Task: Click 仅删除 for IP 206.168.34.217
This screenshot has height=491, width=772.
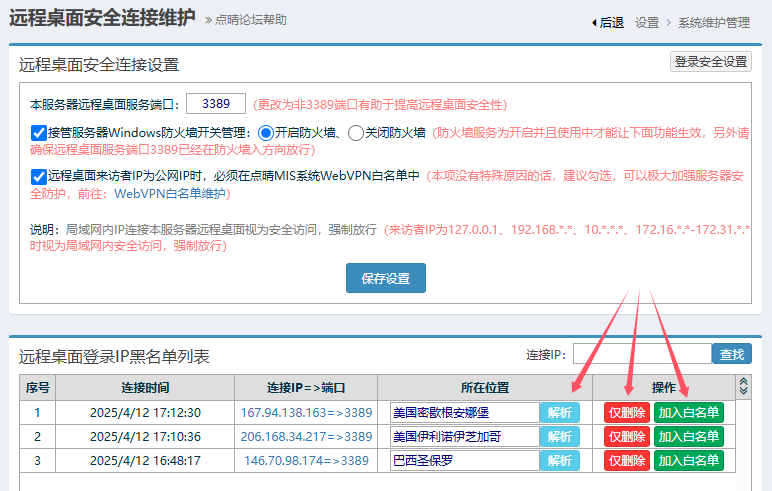Action: pos(626,437)
